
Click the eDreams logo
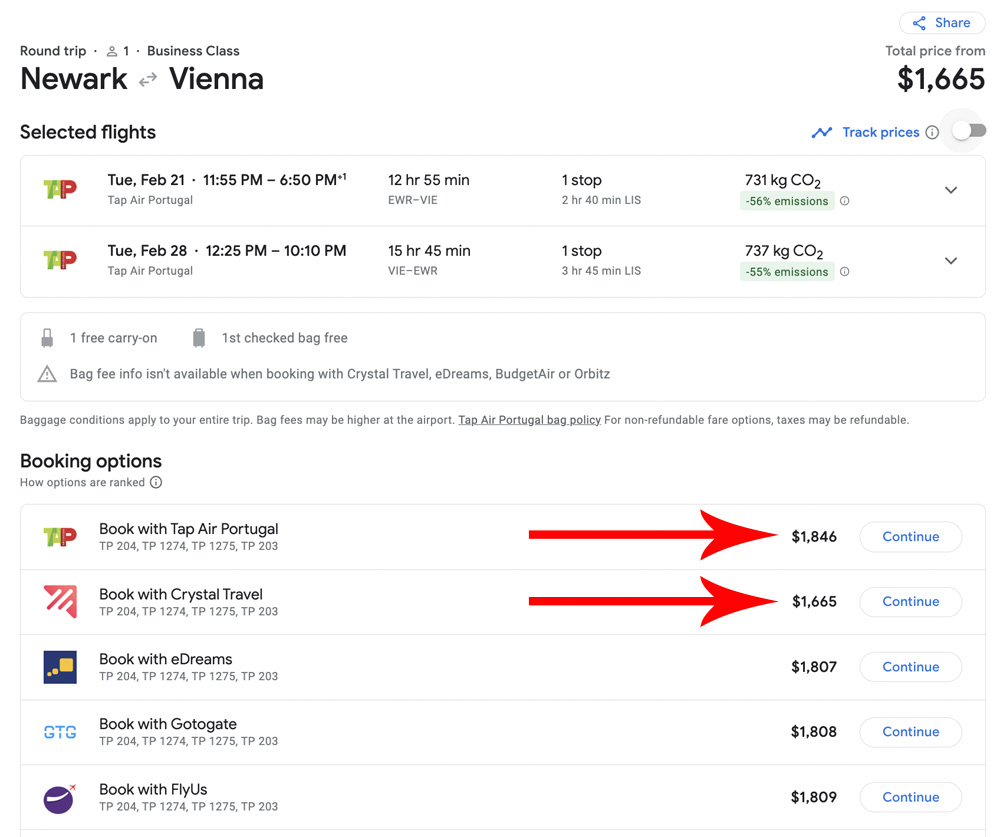[60, 667]
